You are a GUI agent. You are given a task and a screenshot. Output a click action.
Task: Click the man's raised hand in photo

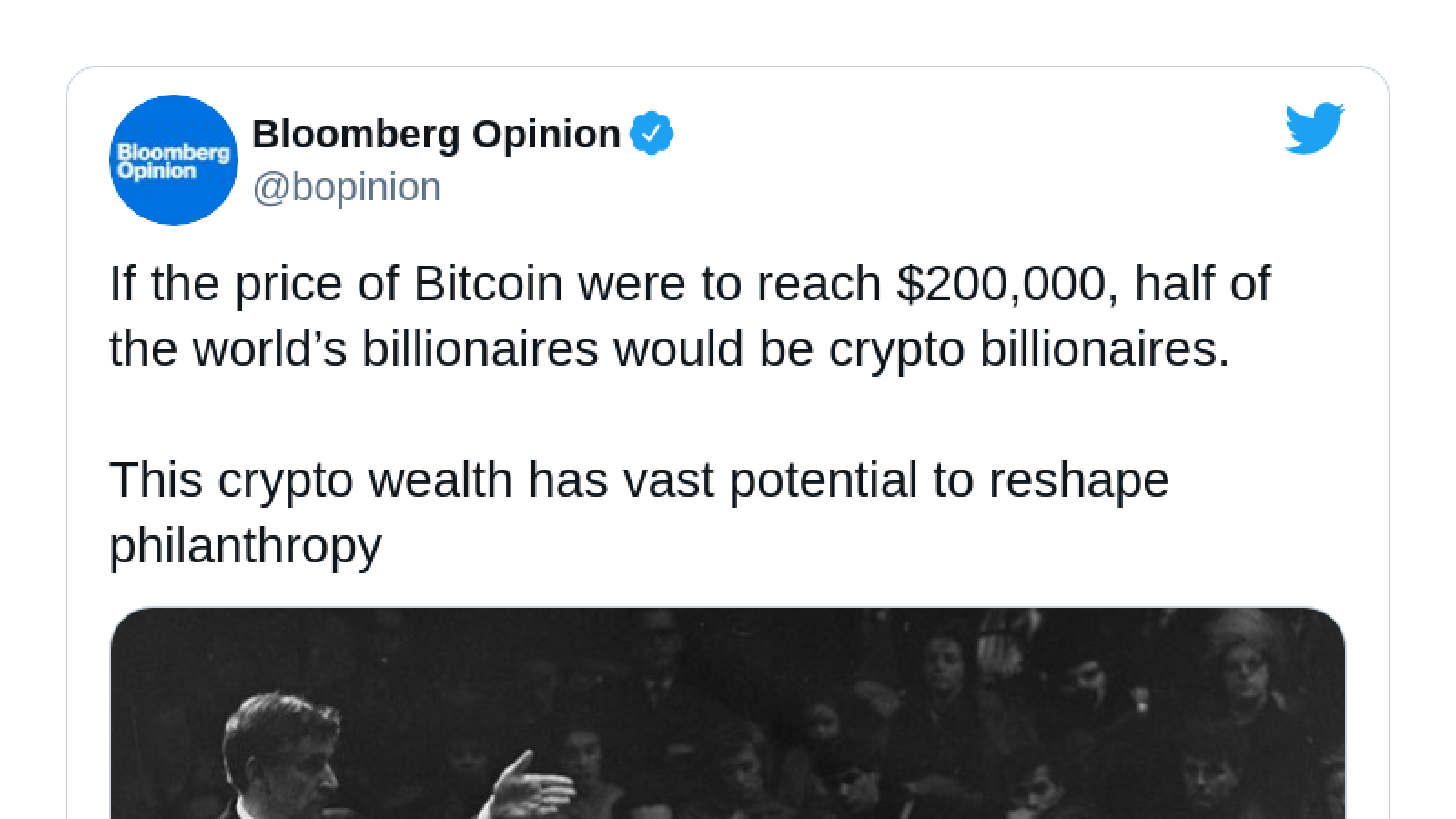(x=532, y=785)
